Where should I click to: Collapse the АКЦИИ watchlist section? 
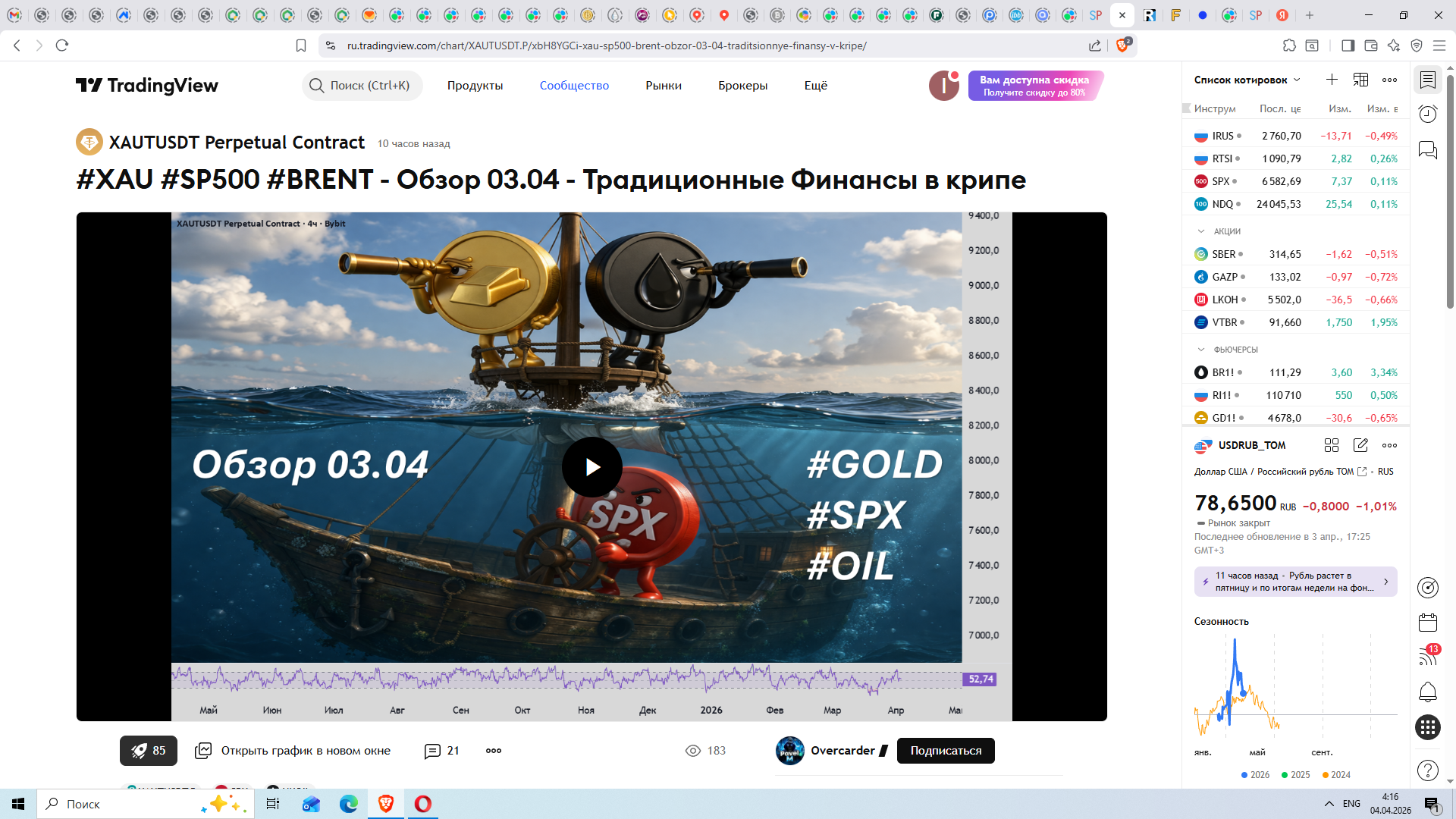click(1201, 231)
